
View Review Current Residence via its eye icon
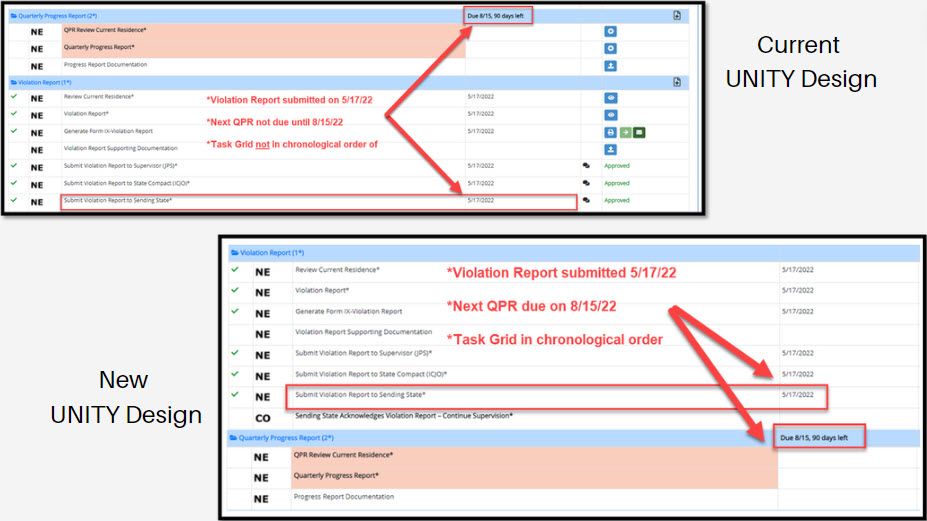[611, 98]
